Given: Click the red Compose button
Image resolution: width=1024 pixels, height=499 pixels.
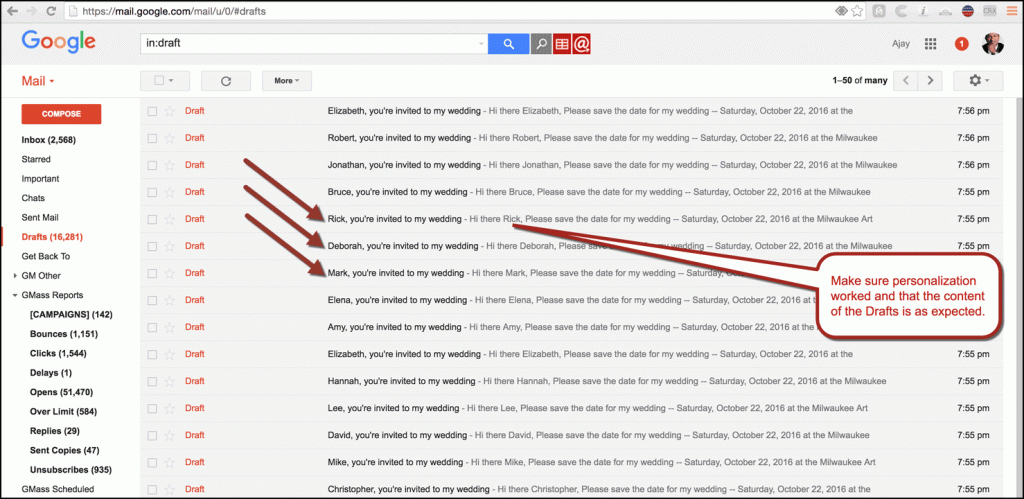Looking at the screenshot, I should pos(61,114).
